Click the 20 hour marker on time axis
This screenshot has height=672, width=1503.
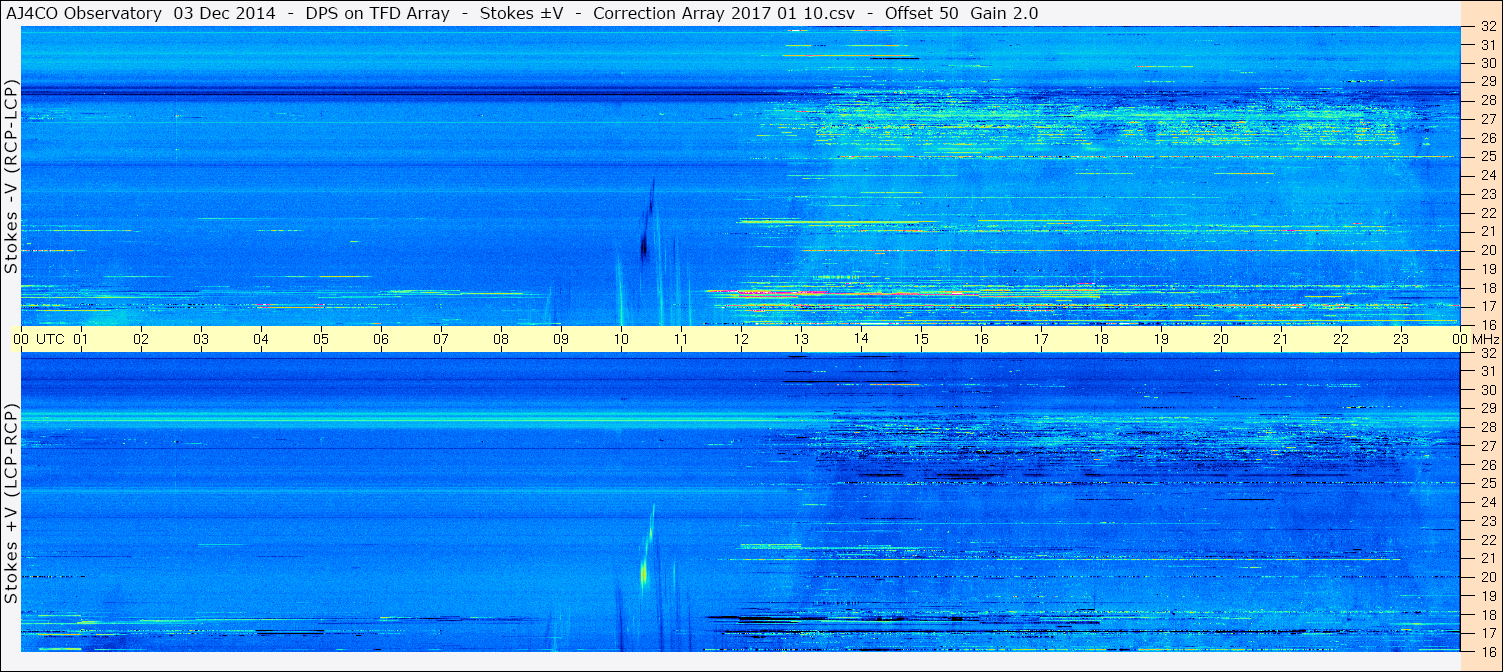[1221, 339]
